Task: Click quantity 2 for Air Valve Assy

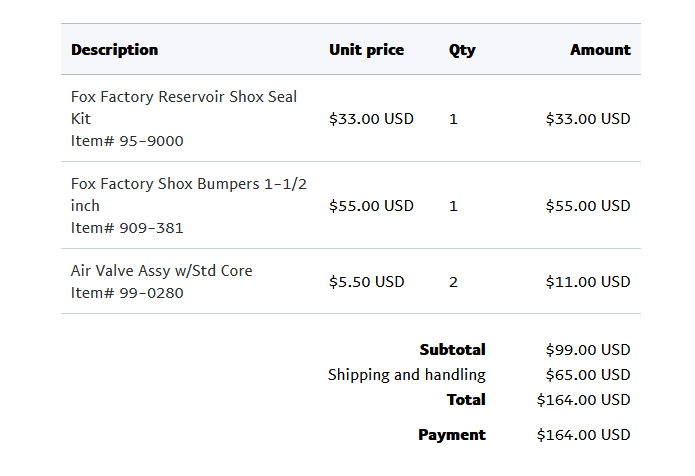Action: pyautogui.click(x=453, y=282)
